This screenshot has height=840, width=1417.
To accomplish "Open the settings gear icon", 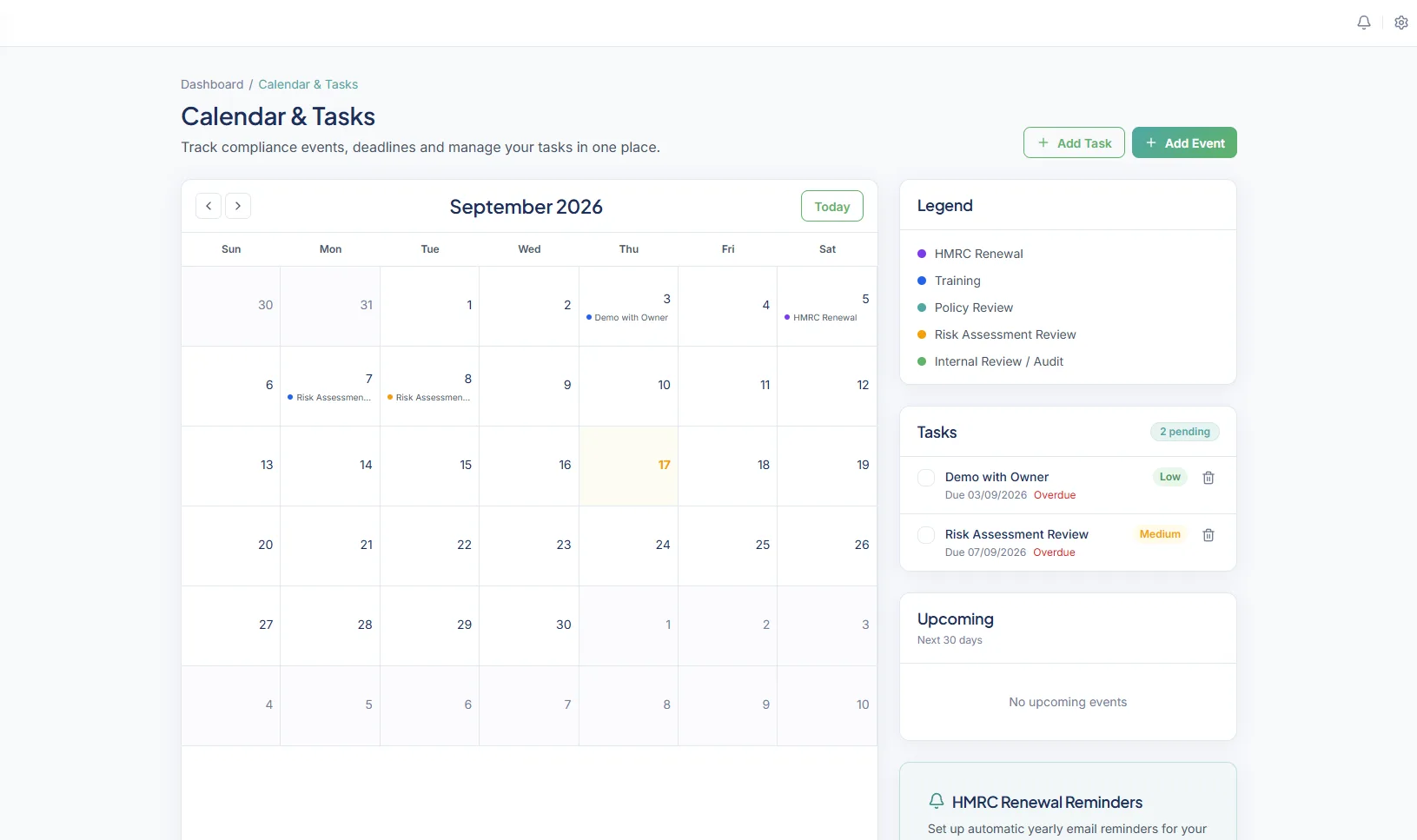I will (x=1401, y=23).
